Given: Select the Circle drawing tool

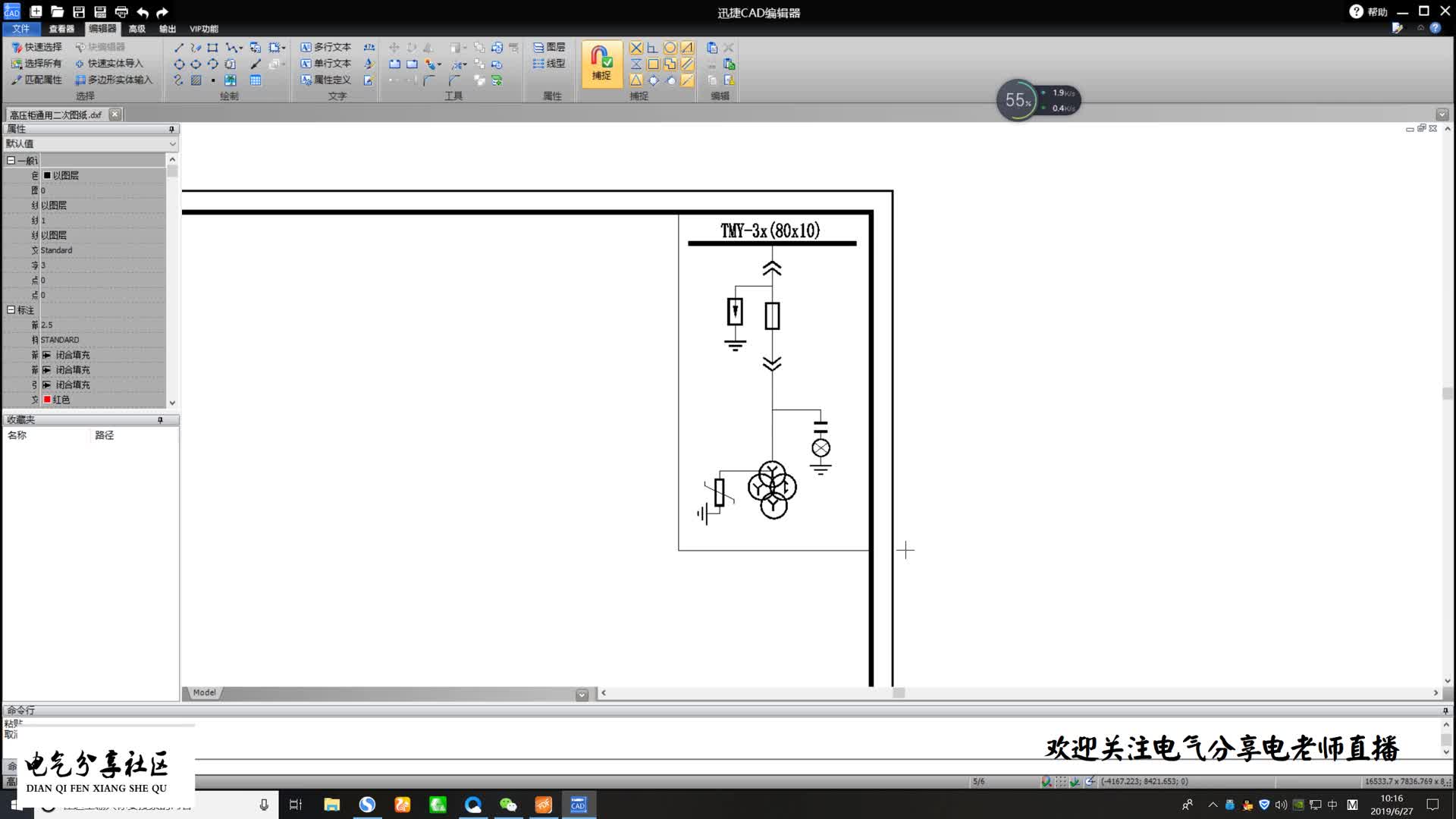Looking at the screenshot, I should coord(179,64).
